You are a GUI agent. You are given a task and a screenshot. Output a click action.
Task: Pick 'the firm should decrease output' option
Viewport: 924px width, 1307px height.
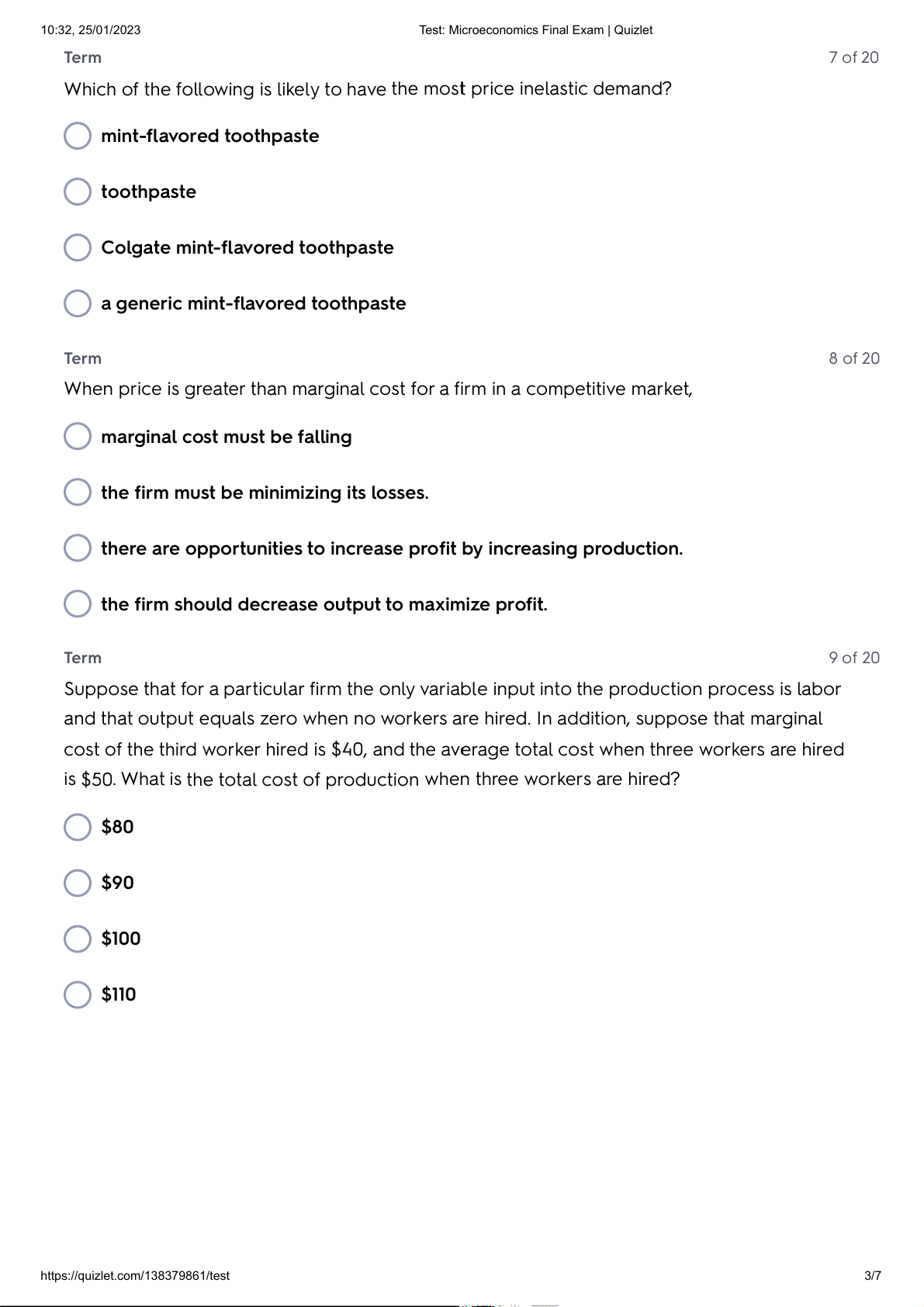point(78,604)
